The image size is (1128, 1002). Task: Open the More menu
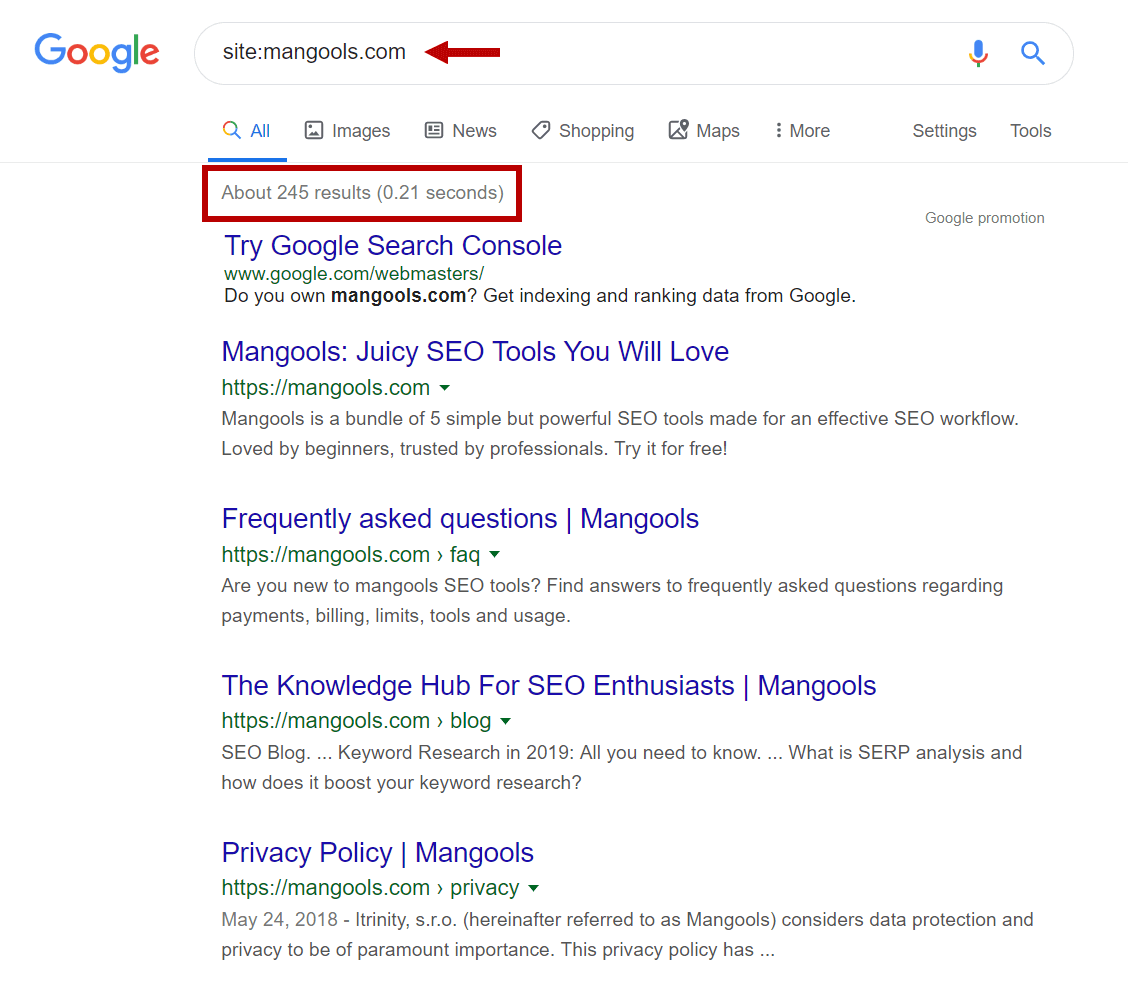pos(802,131)
